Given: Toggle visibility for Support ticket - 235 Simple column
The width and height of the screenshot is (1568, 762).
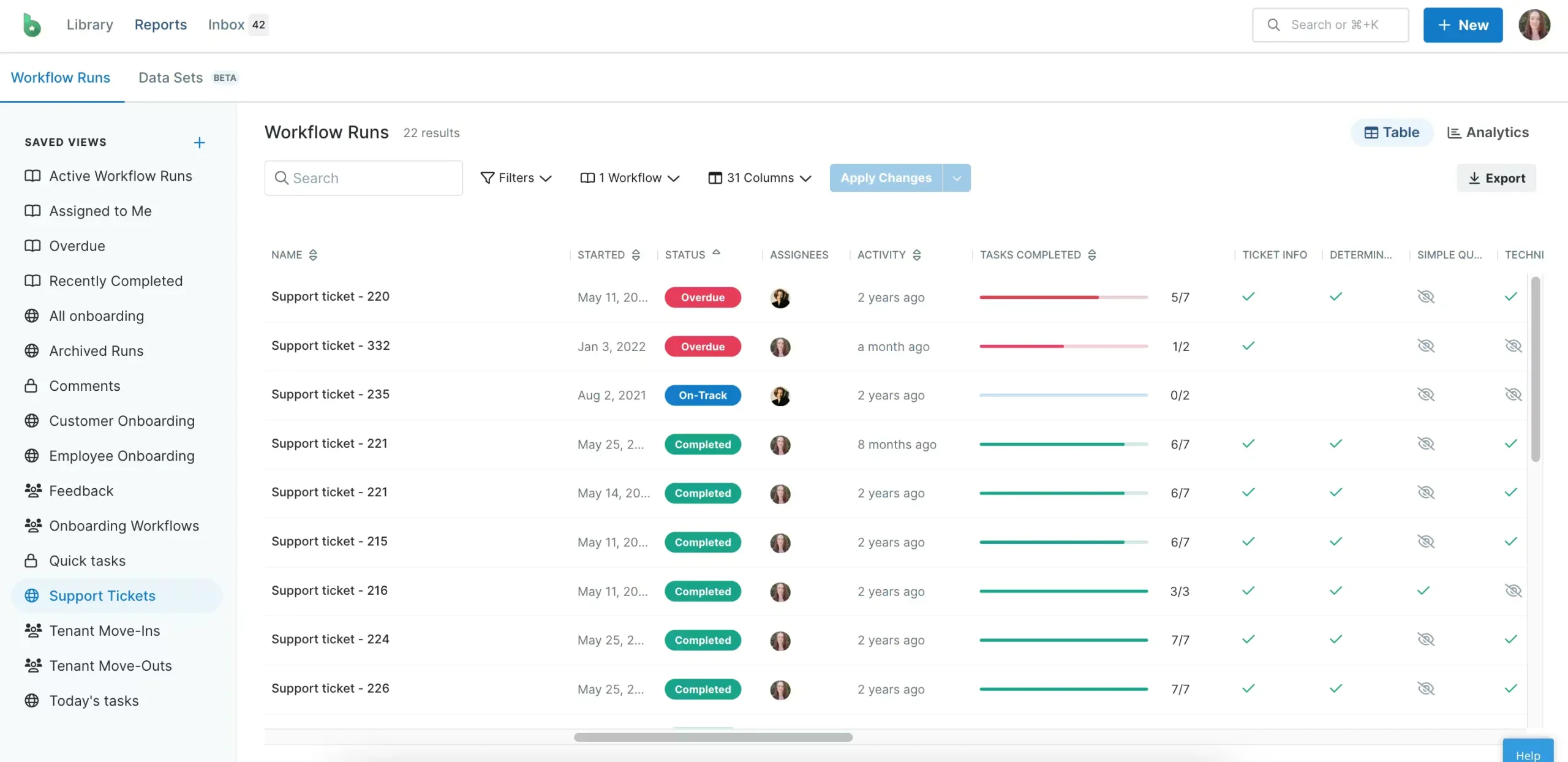Looking at the screenshot, I should 1427,394.
